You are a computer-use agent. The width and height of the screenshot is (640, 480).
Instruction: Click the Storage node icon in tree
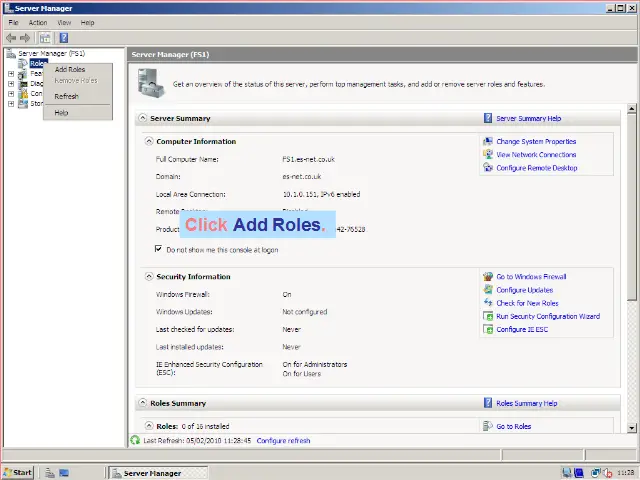(x=23, y=104)
